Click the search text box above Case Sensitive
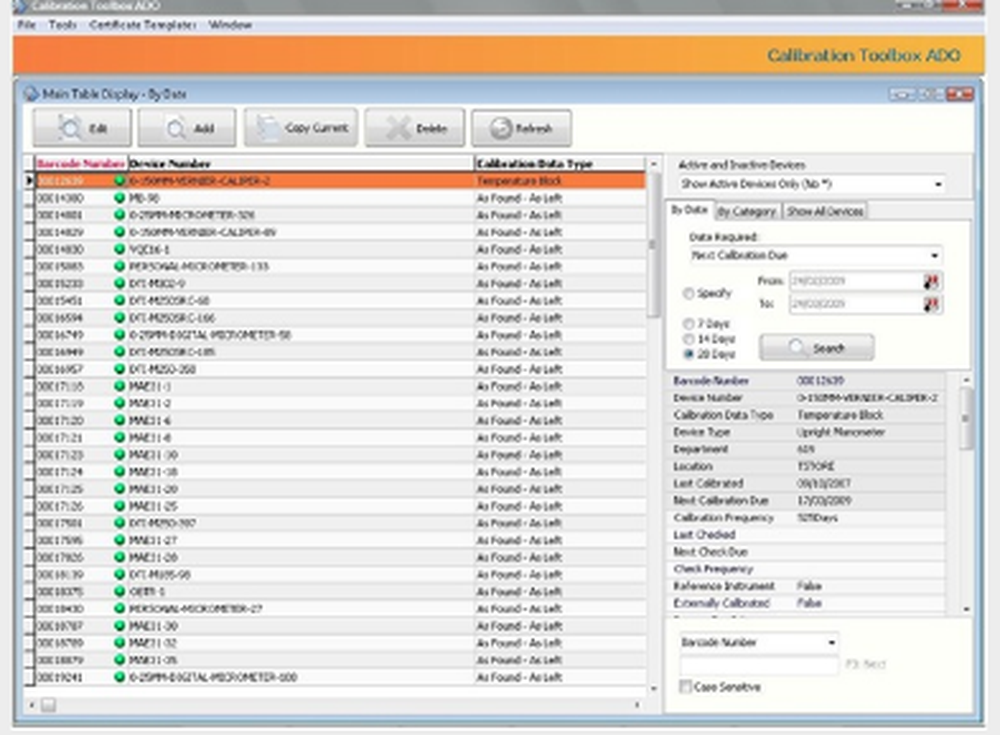 coord(759,665)
